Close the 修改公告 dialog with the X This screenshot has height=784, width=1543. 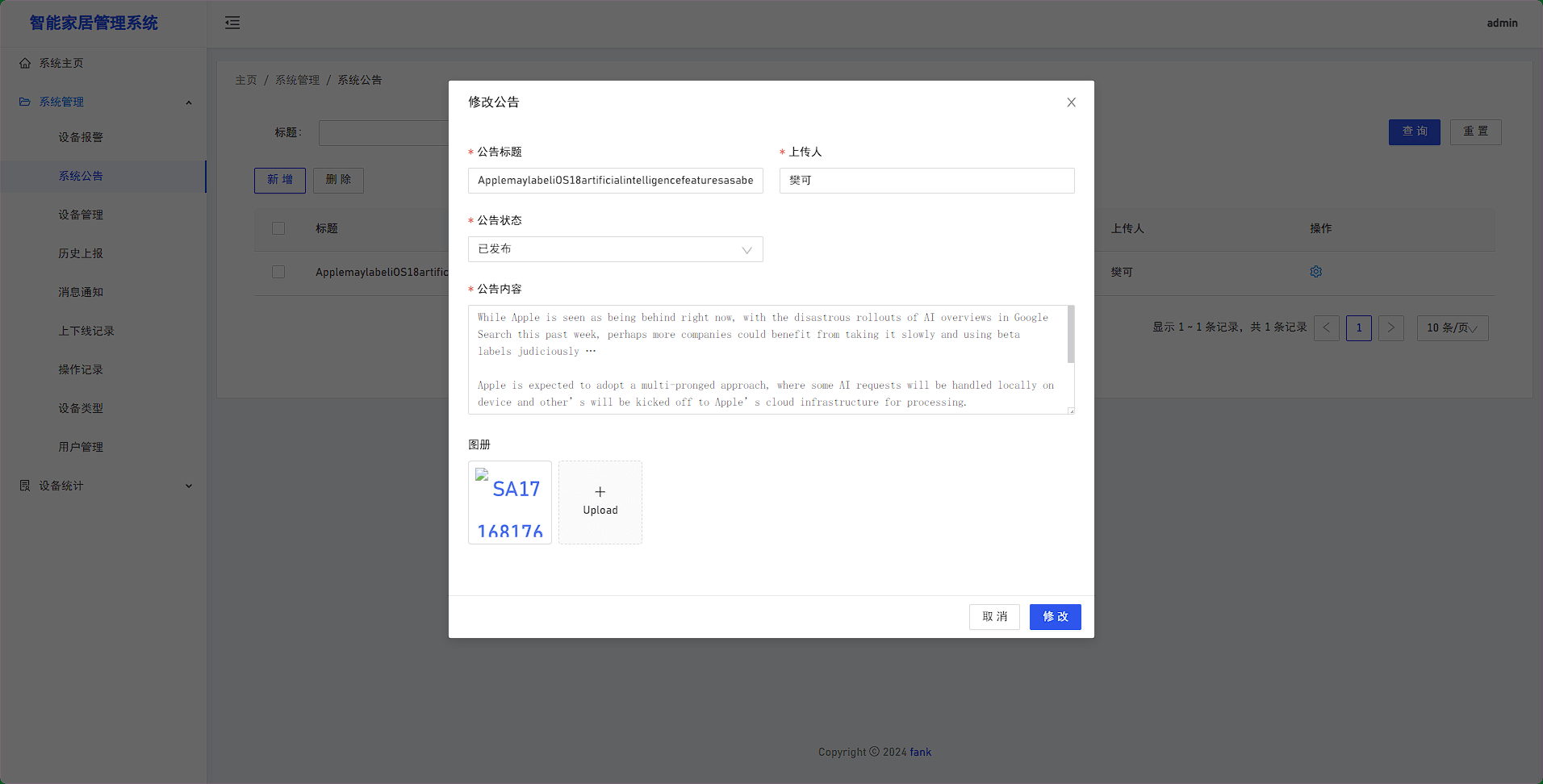1071,102
